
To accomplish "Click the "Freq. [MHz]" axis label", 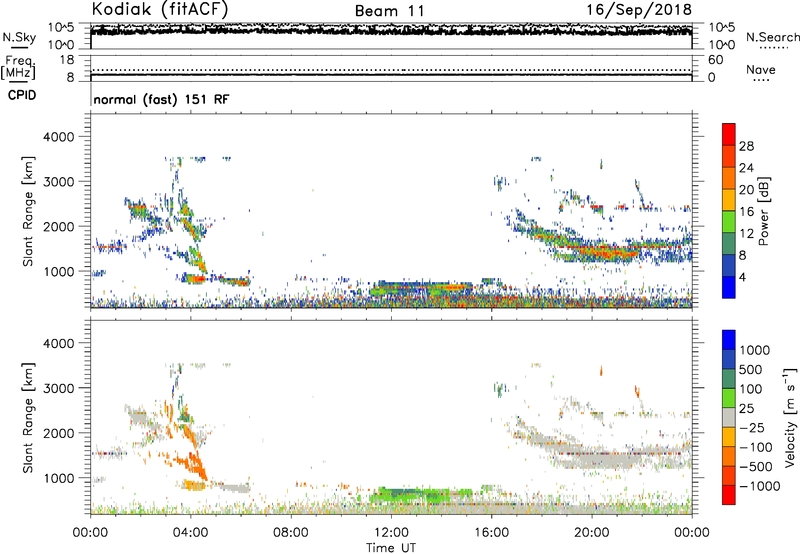I will click(18, 67).
